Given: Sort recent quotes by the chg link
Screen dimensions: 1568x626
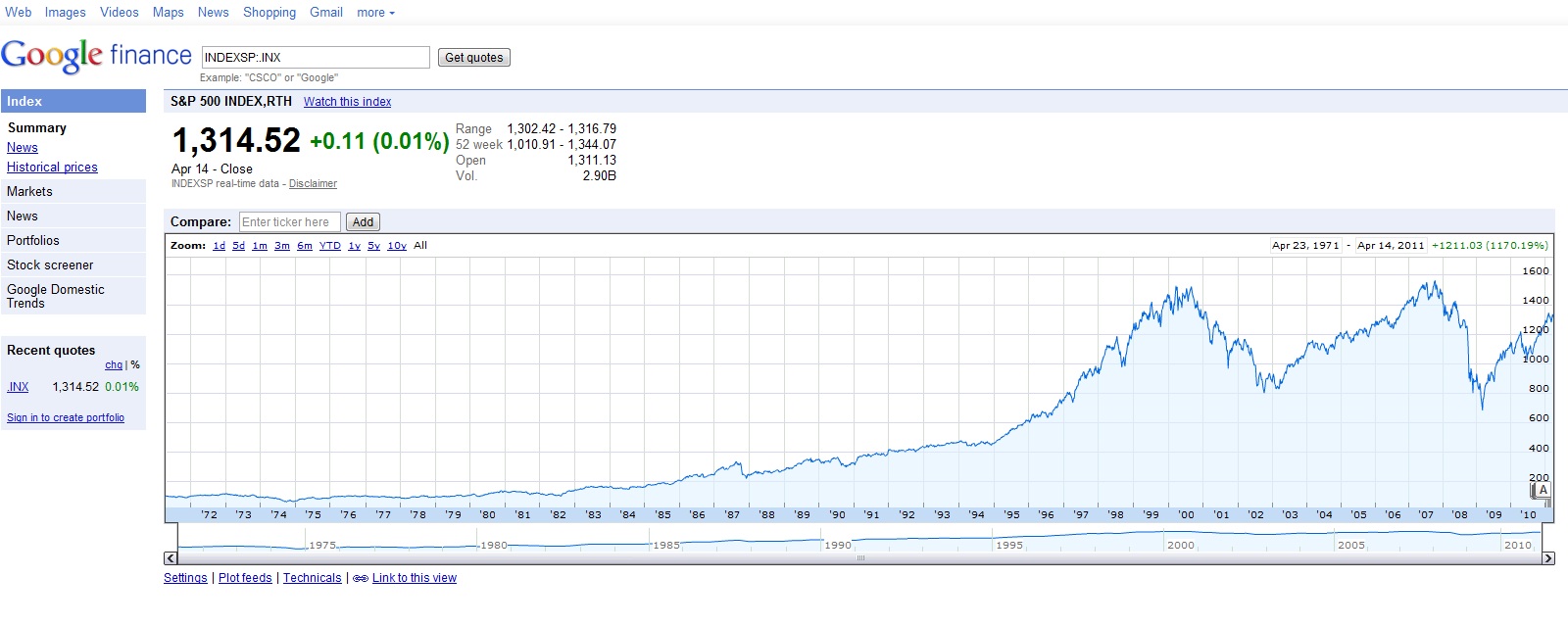Looking at the screenshot, I should [114, 365].
